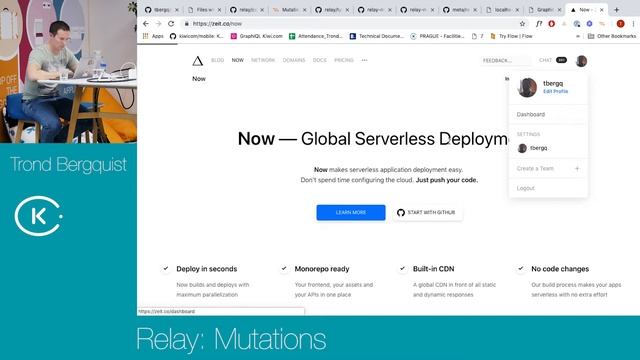Click 'Monorepo ready' feature heading
The height and width of the screenshot is (360, 640).
(x=322, y=269)
